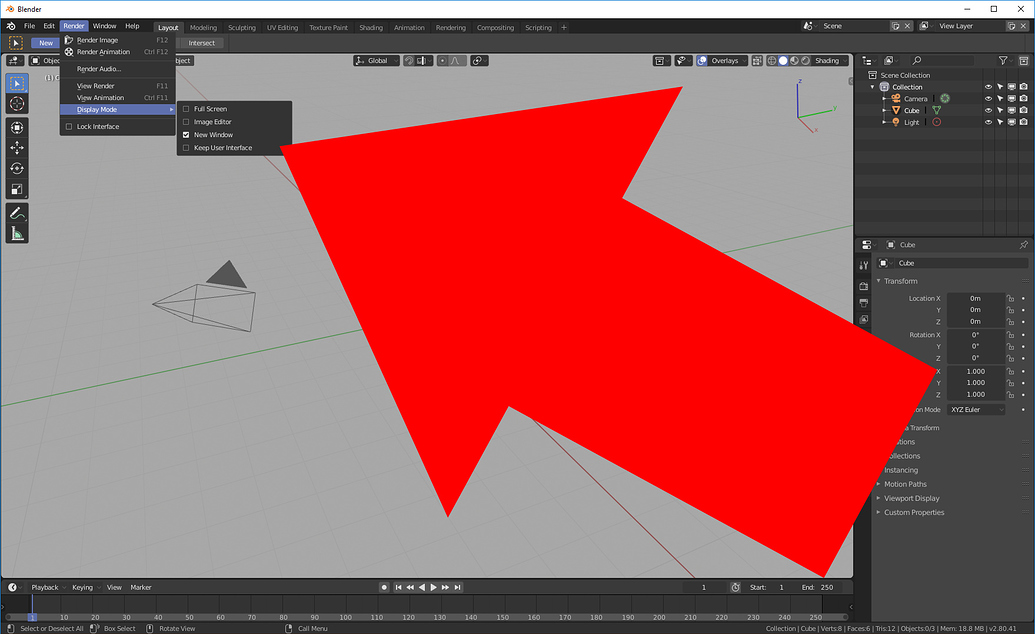
Task: Switch to the Modeling workspace tab
Action: 203,27
